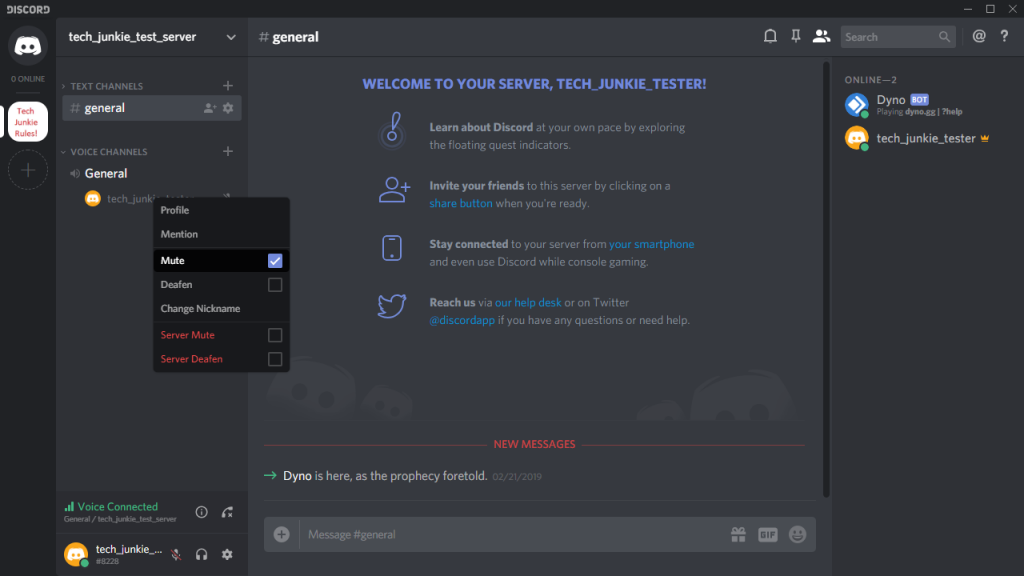Disconnect from voice call icon

(227, 512)
